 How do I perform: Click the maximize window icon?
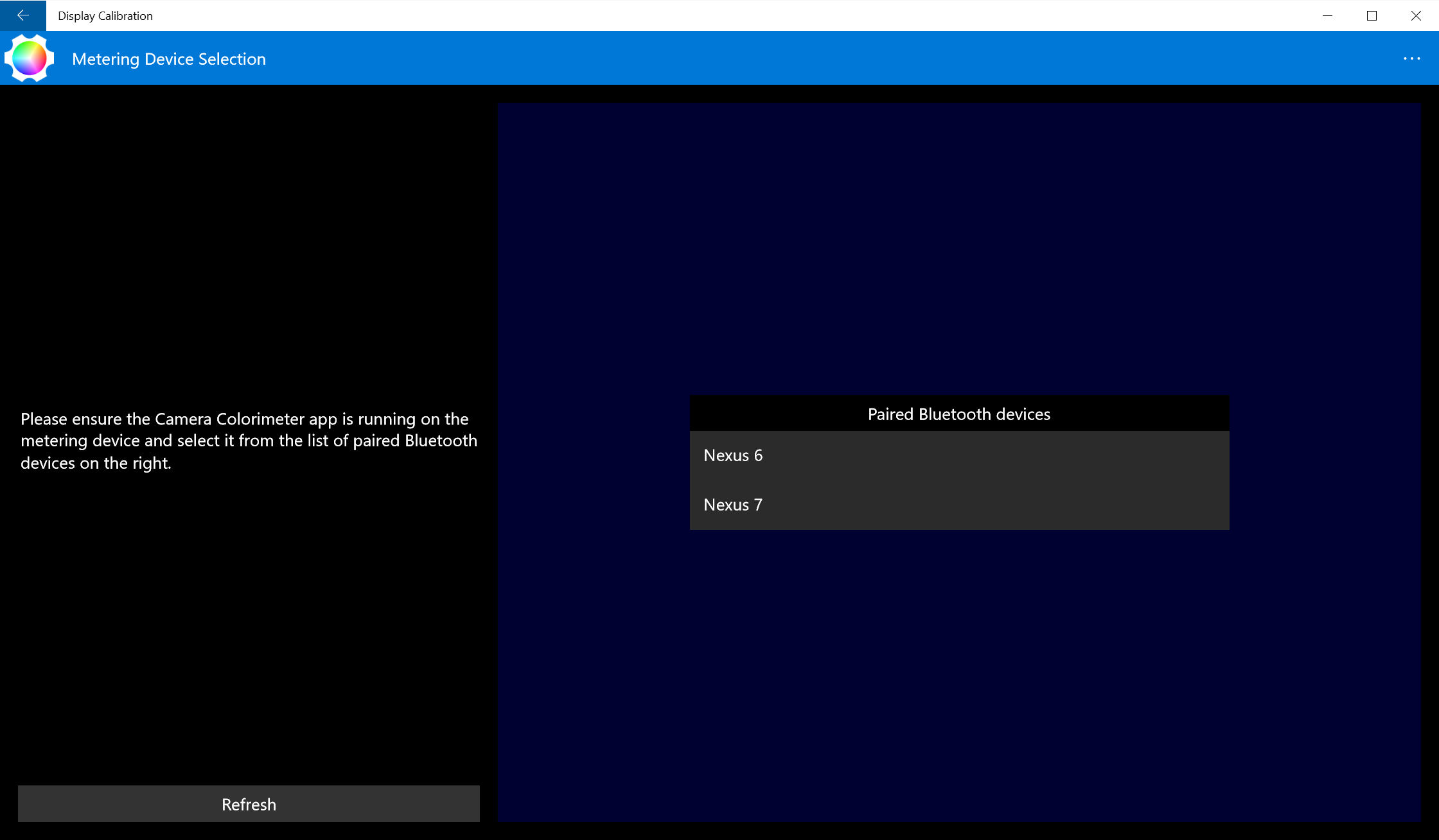point(1372,15)
